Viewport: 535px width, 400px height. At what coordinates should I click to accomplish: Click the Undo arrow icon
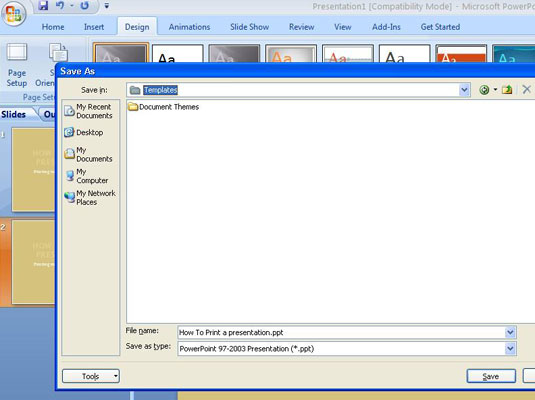pyautogui.click(x=60, y=5)
